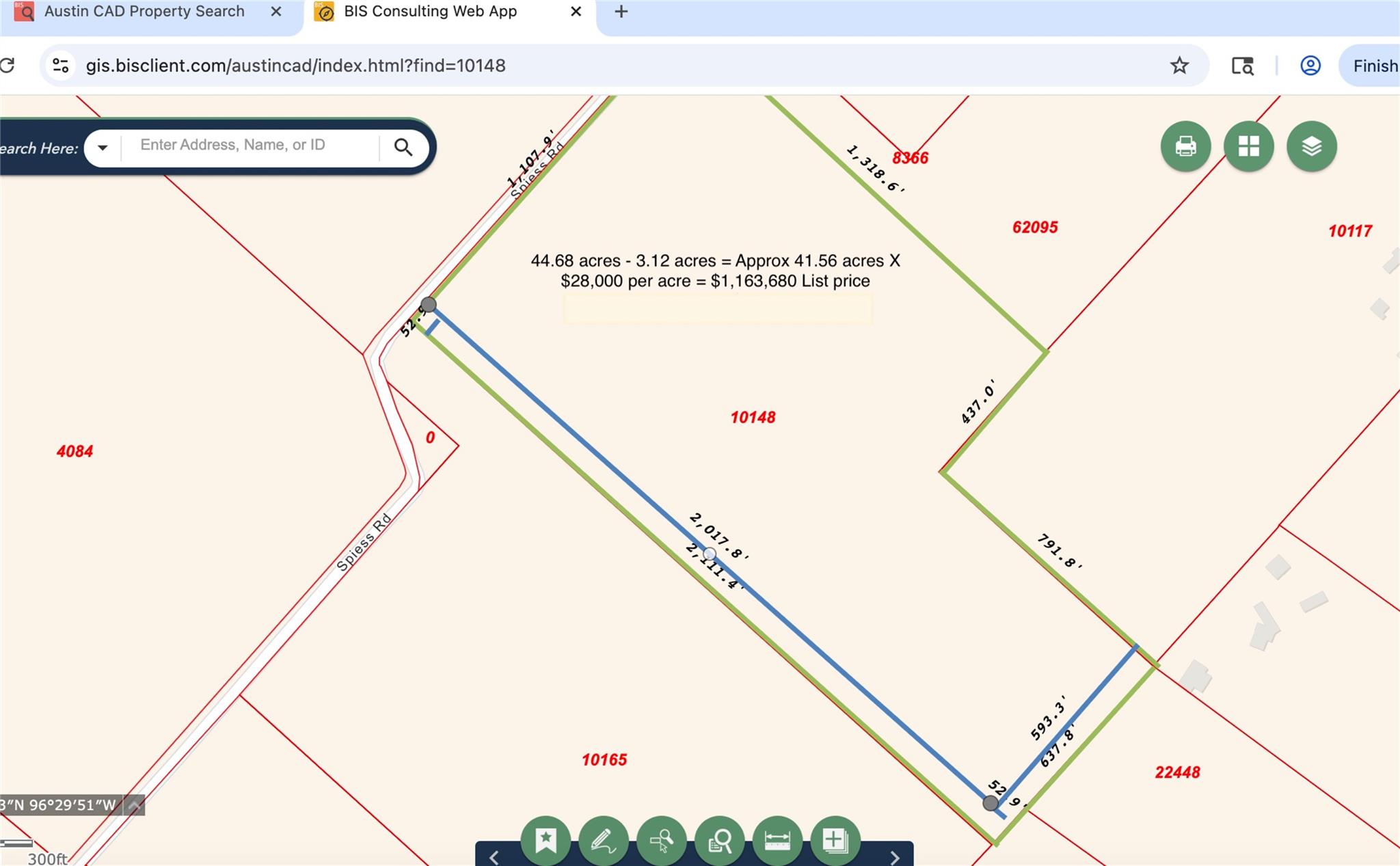Open the basemap gallery grid icon
This screenshot has height=866, width=1400.
coord(1248,146)
